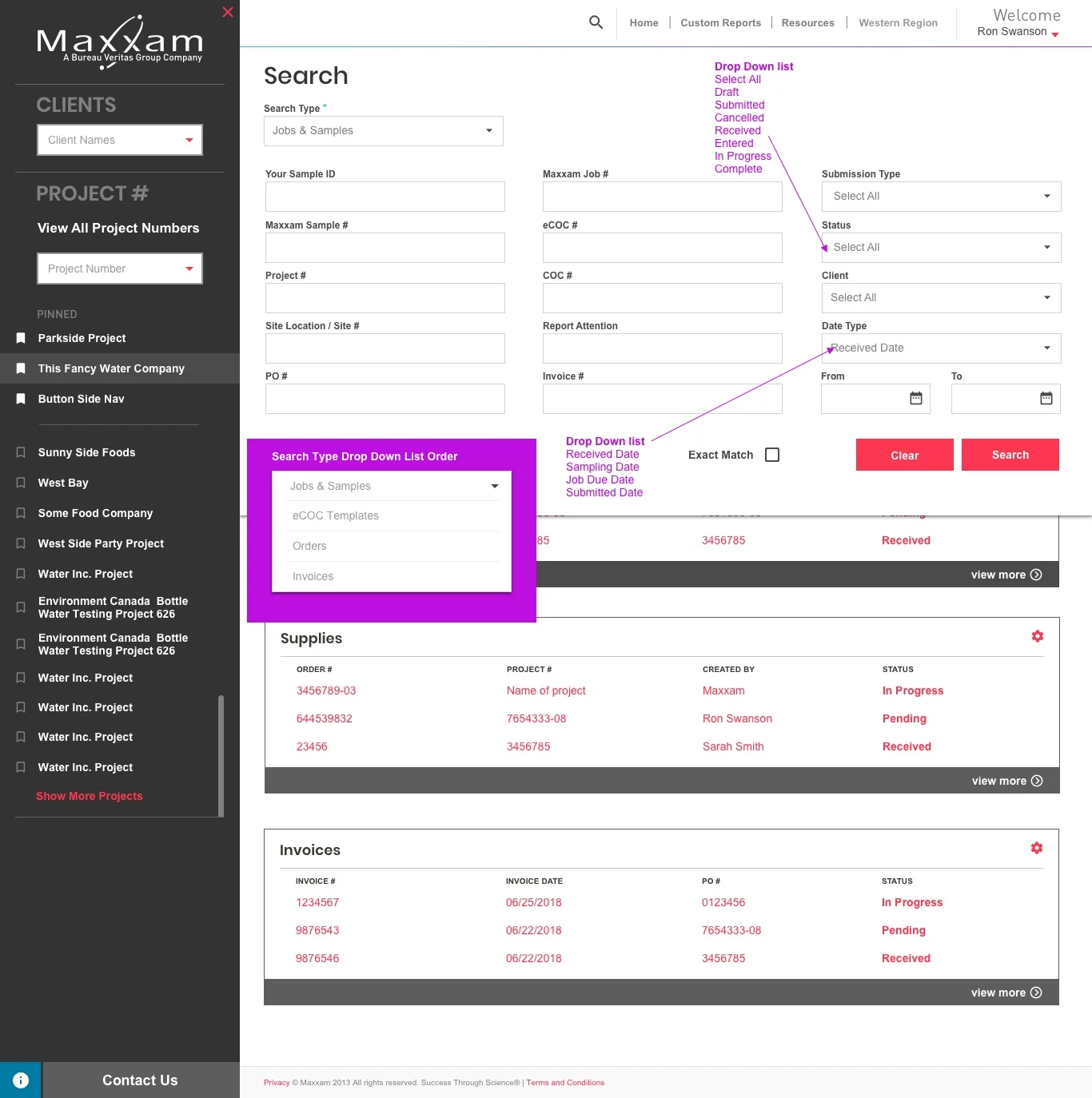
Task: Click the info icon at bottom left
Action: [21, 1080]
